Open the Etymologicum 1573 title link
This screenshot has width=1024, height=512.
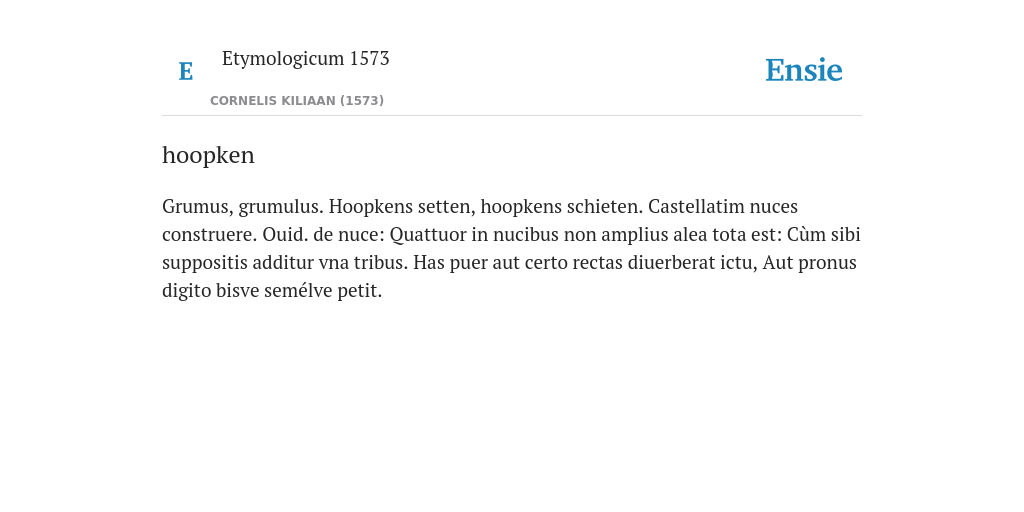(x=306, y=58)
